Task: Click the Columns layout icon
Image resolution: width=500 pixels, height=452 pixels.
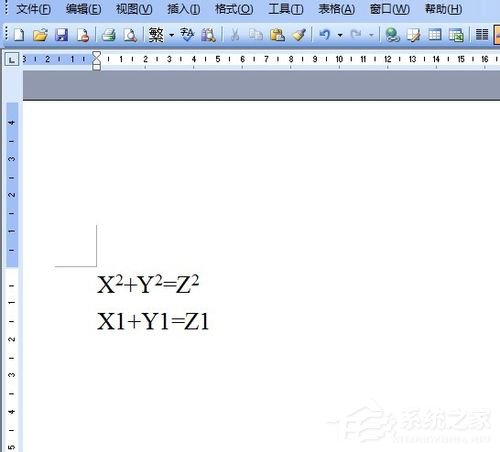Action: (482, 34)
